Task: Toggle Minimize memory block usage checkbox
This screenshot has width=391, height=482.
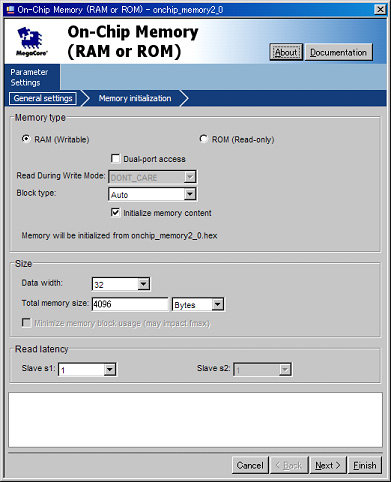Action: pyautogui.click(x=26, y=323)
